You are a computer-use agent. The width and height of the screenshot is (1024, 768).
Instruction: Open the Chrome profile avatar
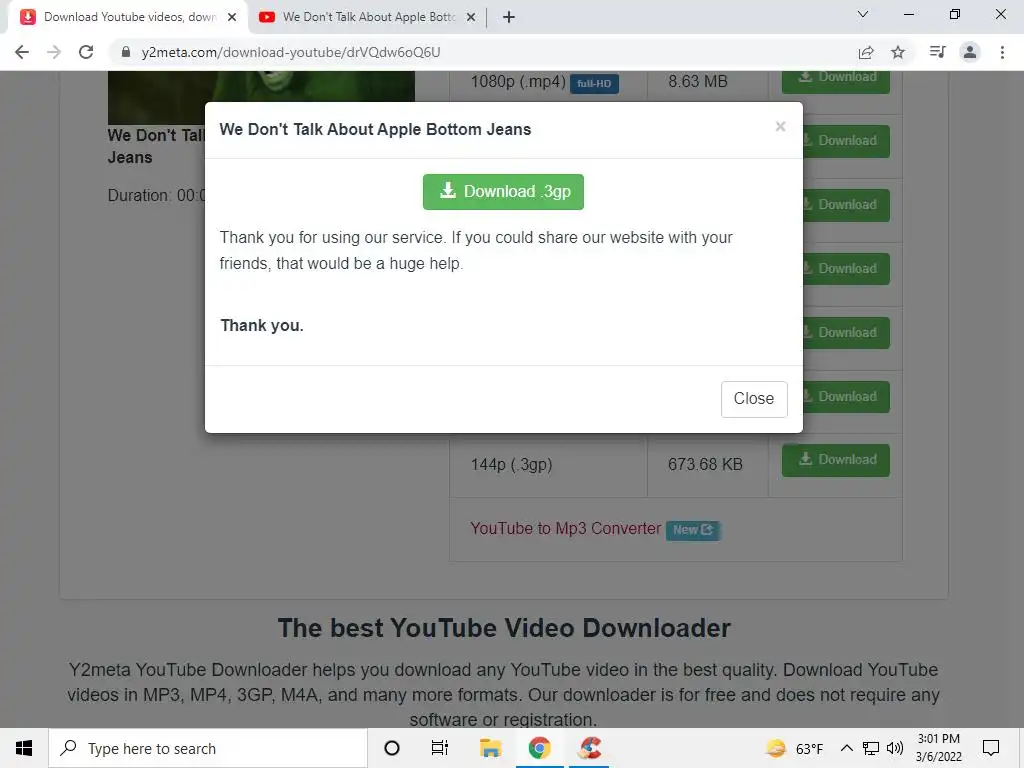(x=970, y=52)
